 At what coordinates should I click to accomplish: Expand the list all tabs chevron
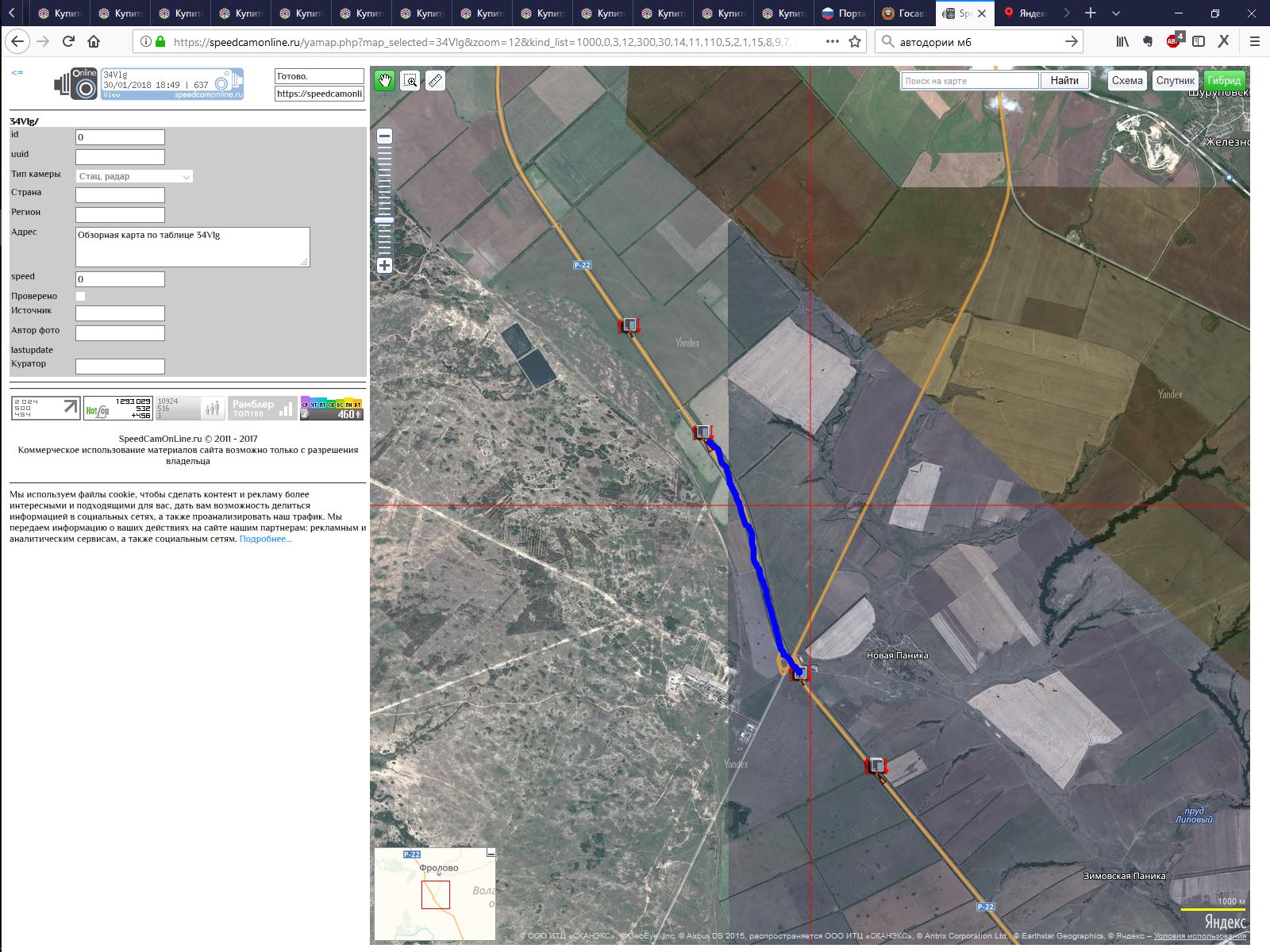(x=1116, y=13)
